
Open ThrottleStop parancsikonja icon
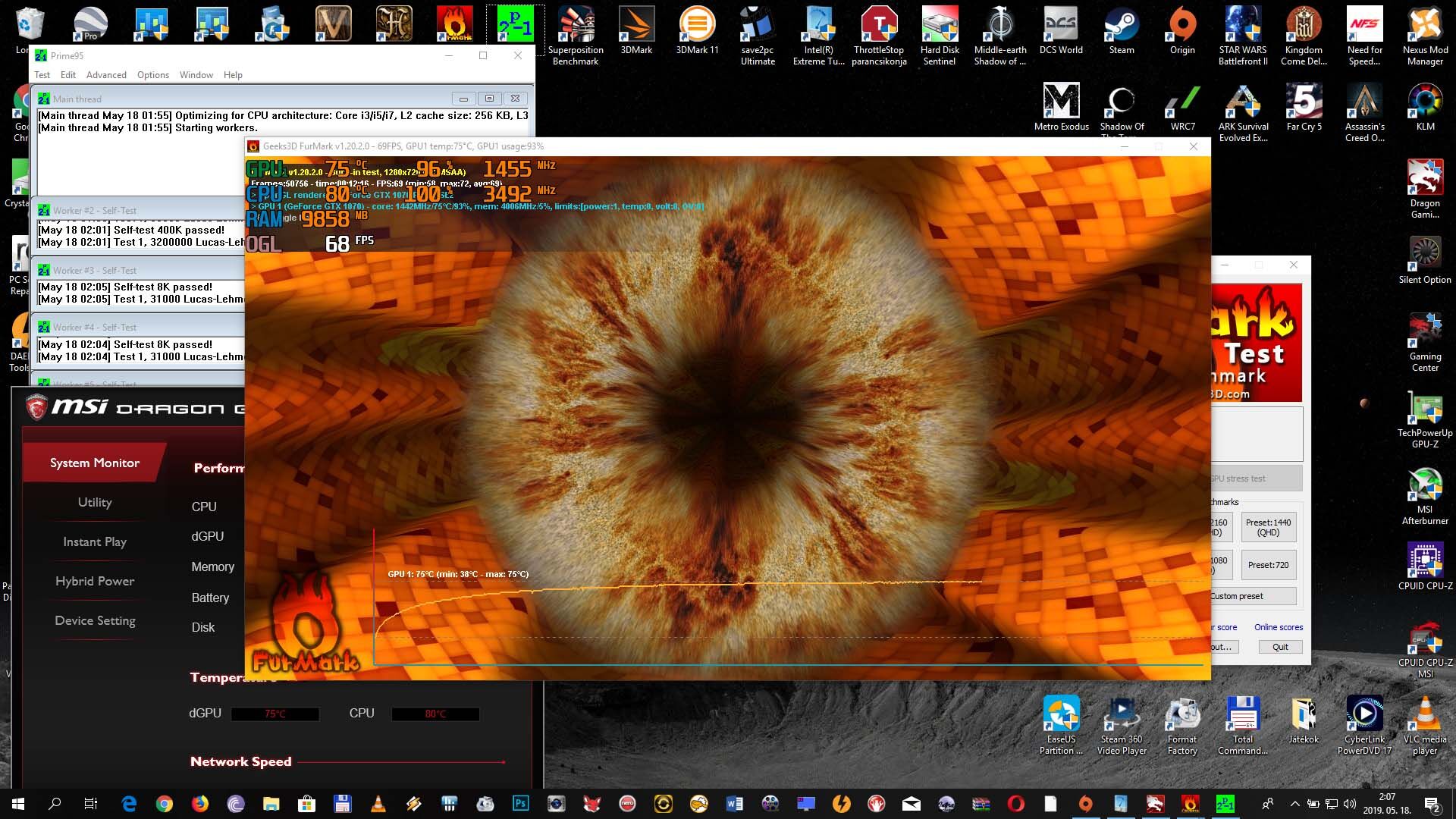[879, 36]
